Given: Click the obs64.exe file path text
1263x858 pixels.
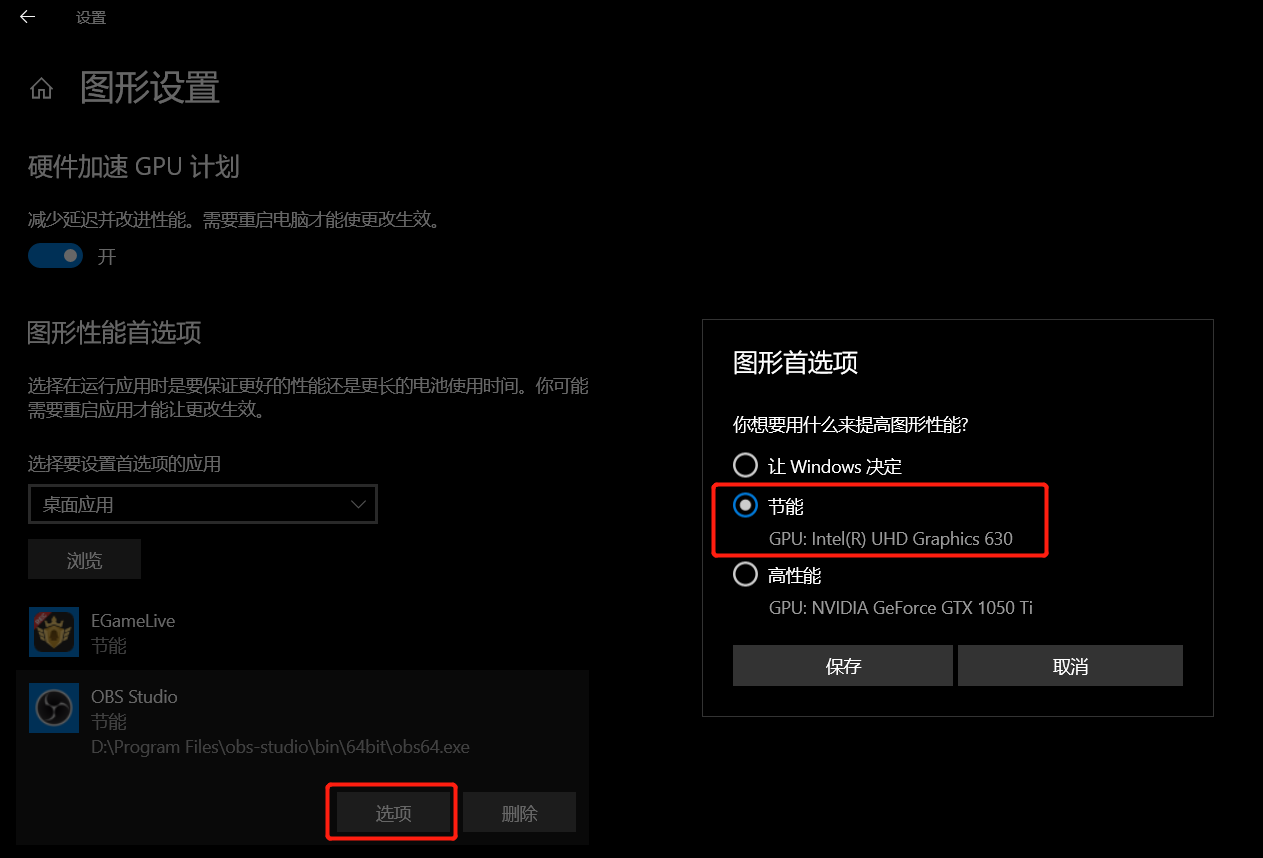Looking at the screenshot, I should (280, 747).
